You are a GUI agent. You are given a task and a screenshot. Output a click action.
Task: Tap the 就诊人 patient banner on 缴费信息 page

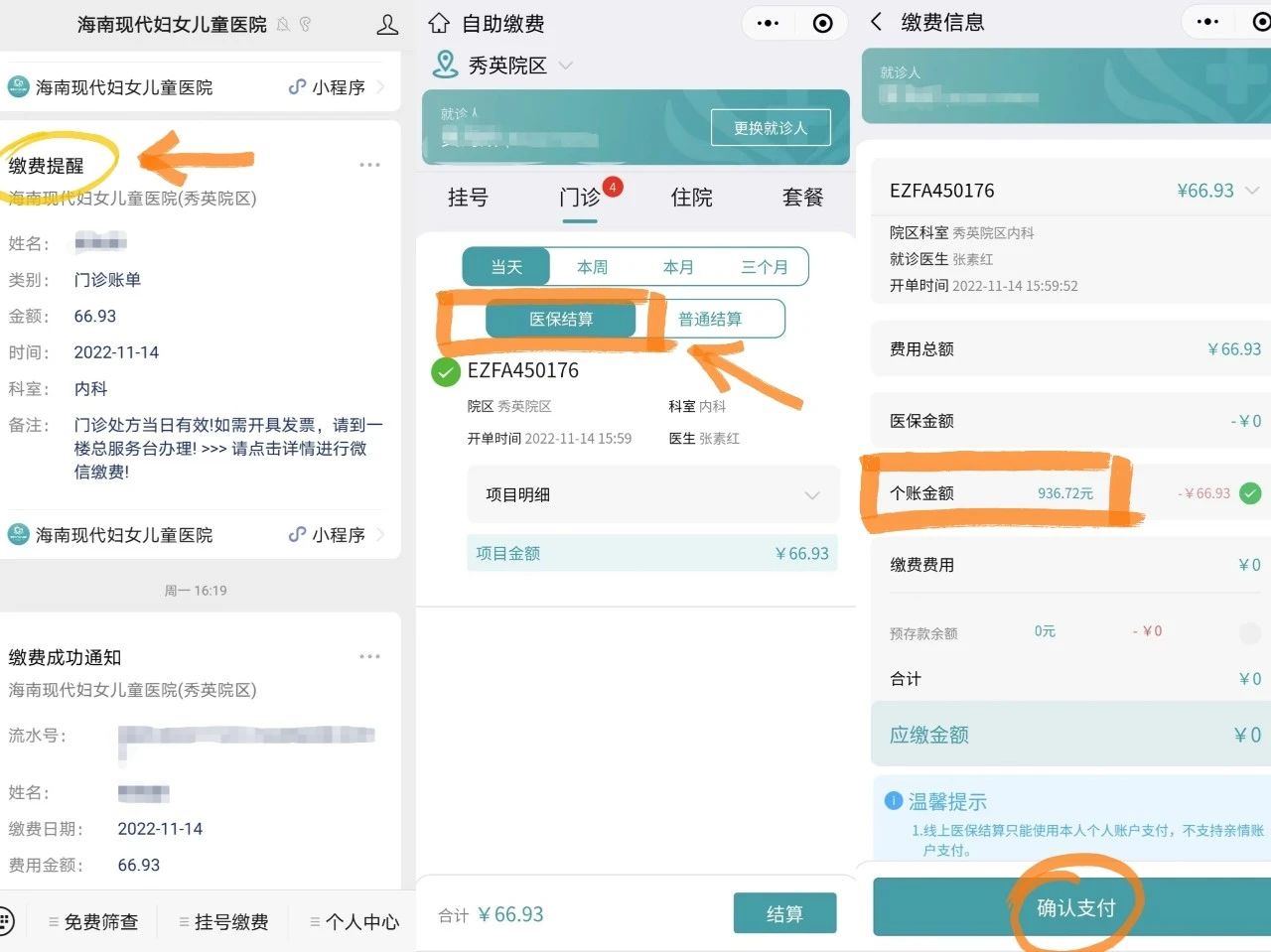coord(1066,86)
